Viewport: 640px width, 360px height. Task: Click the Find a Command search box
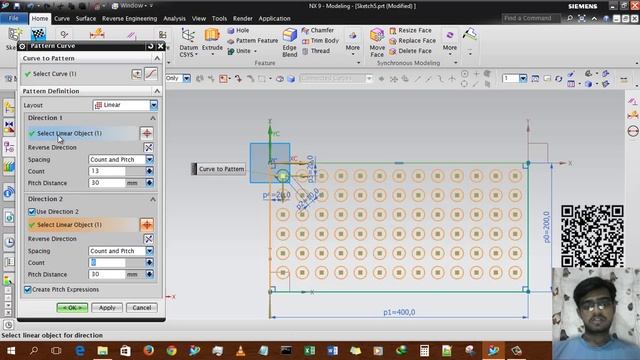pyautogui.click(x=532, y=18)
